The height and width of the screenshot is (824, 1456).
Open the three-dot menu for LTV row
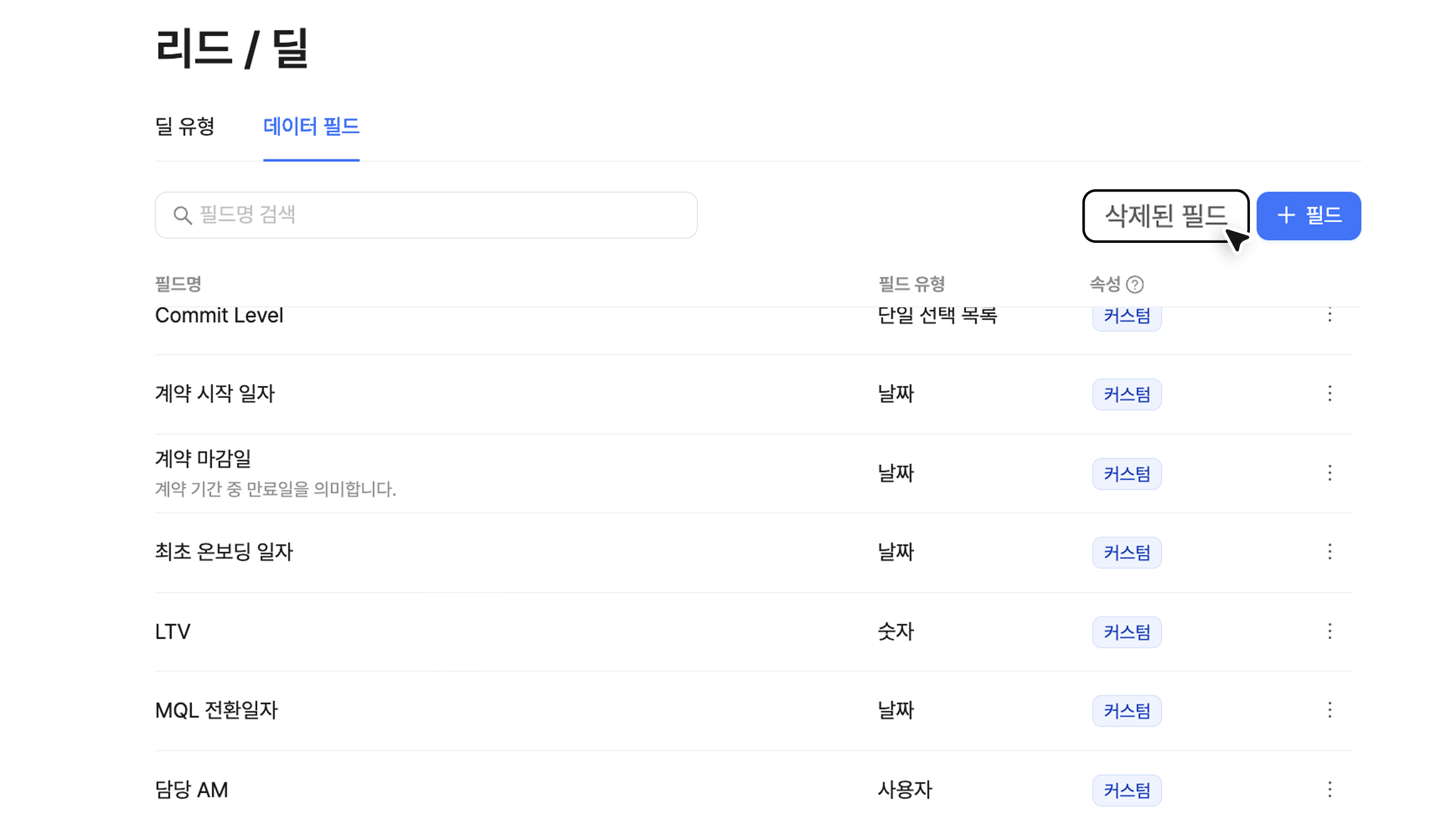1329,631
